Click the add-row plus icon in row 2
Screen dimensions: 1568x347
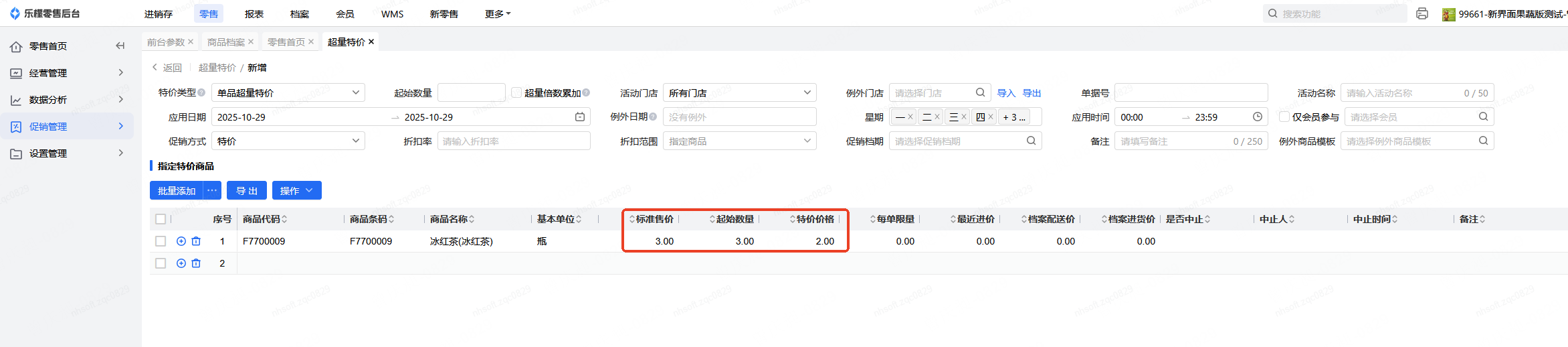tap(181, 263)
